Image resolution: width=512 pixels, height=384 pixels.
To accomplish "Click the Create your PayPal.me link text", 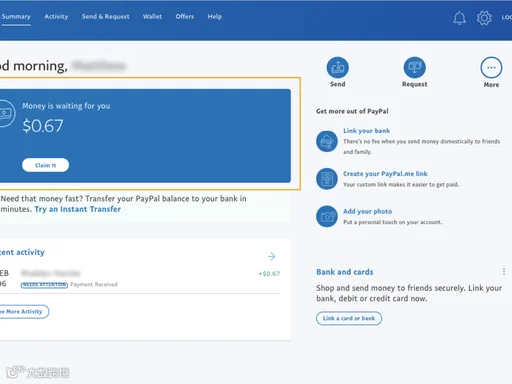I will pos(385,174).
